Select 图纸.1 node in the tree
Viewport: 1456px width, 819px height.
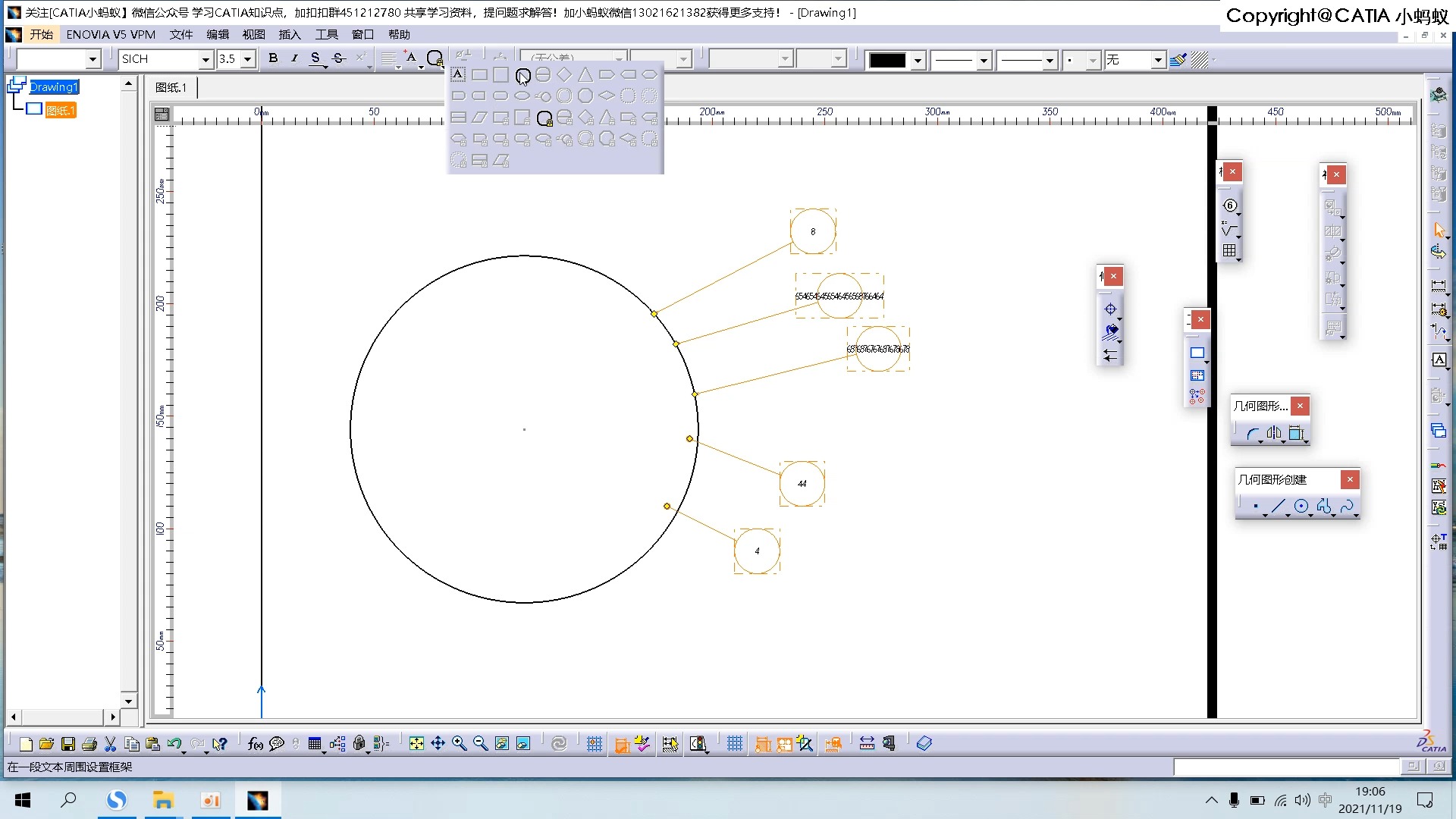(61, 111)
